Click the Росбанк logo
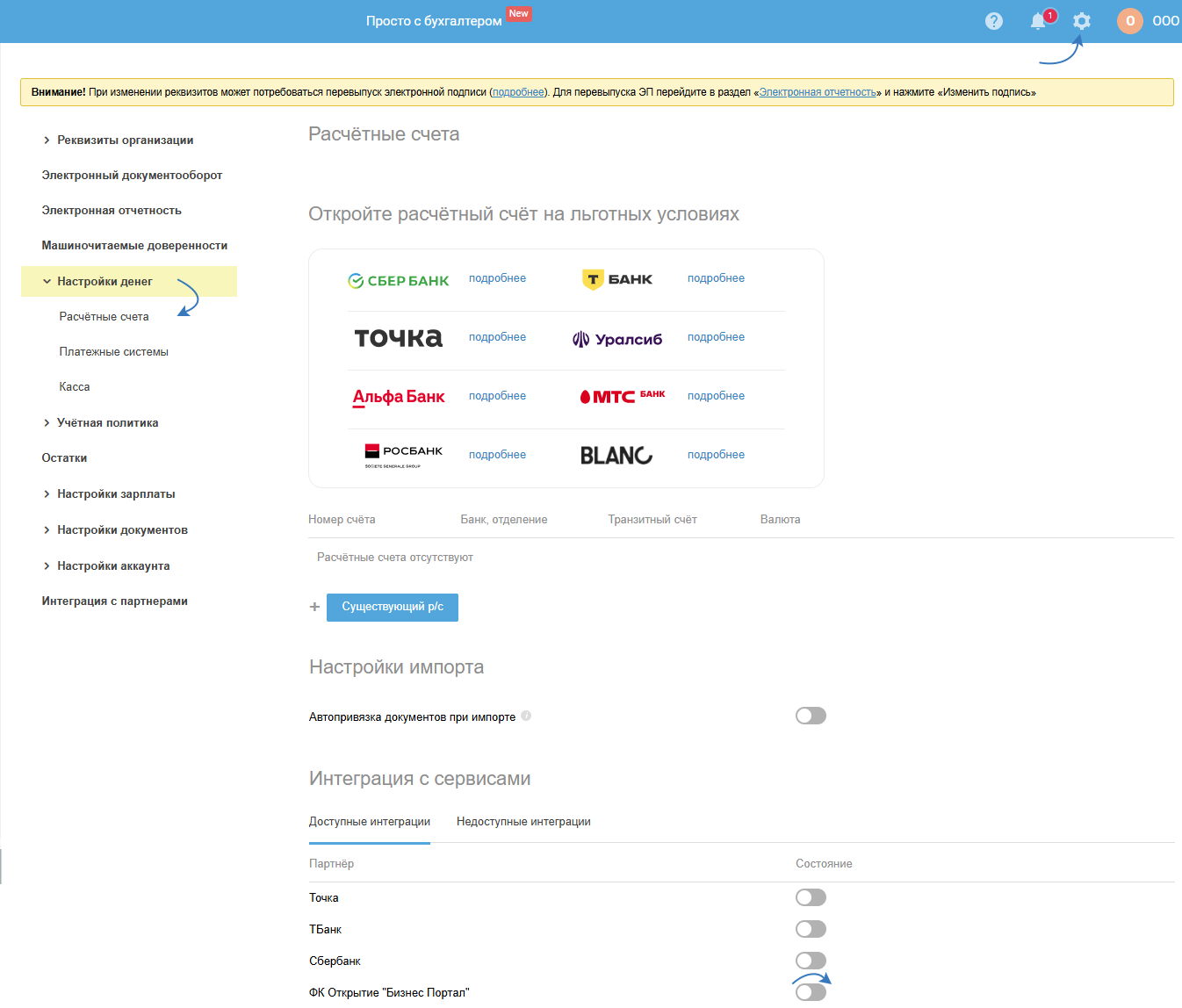Viewport: 1182px width, 1008px height. (404, 455)
